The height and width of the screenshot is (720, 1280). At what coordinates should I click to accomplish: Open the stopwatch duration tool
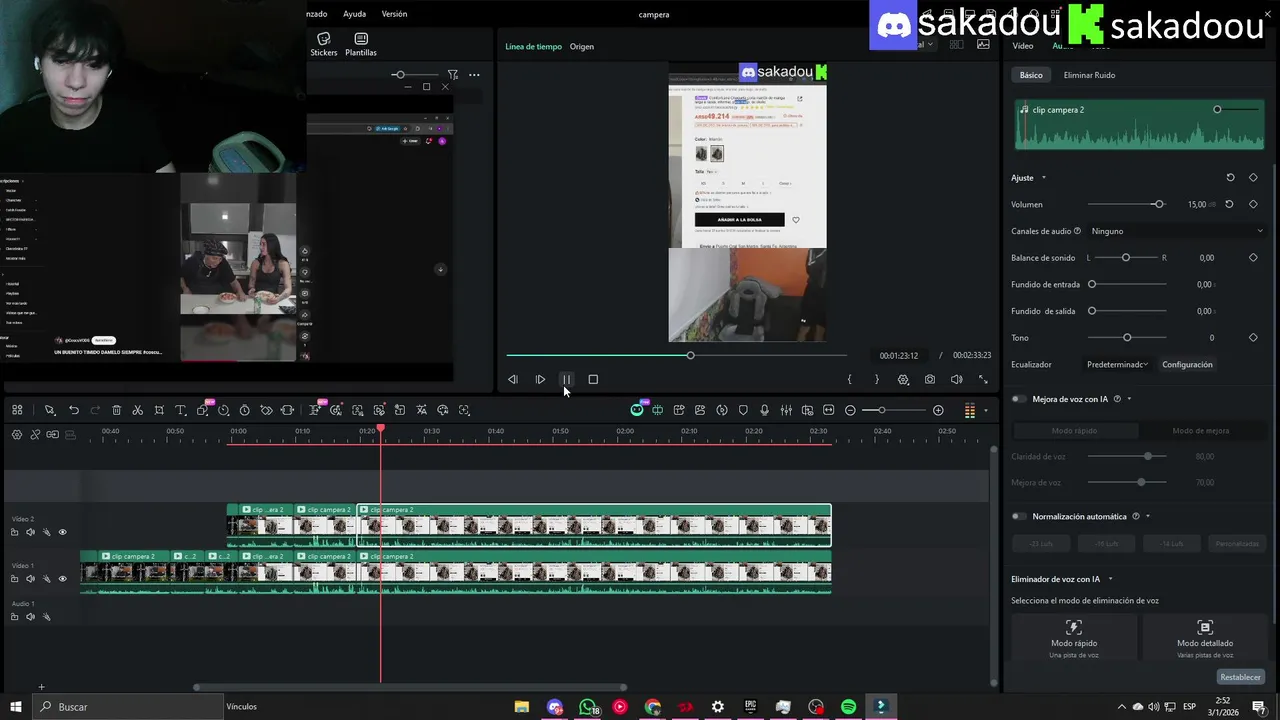coord(244,410)
